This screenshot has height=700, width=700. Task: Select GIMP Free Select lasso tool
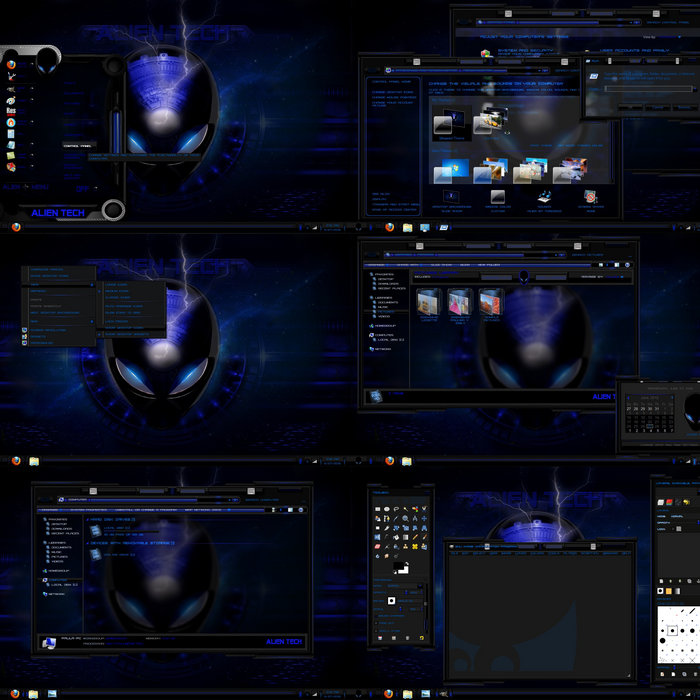click(396, 509)
